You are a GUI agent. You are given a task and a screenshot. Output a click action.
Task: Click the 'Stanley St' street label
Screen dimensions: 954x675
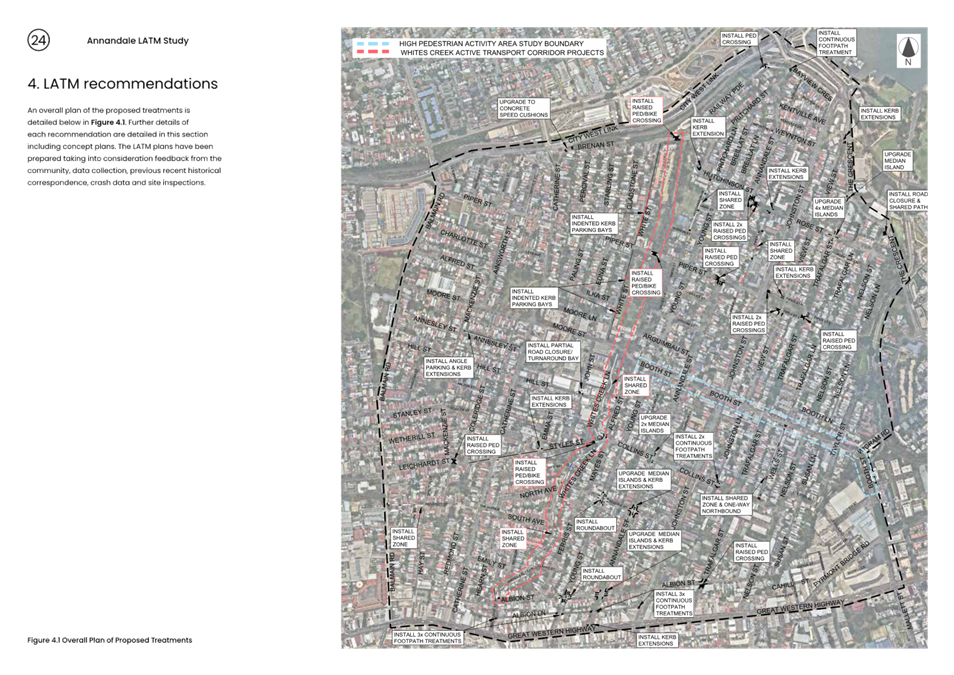pos(412,414)
